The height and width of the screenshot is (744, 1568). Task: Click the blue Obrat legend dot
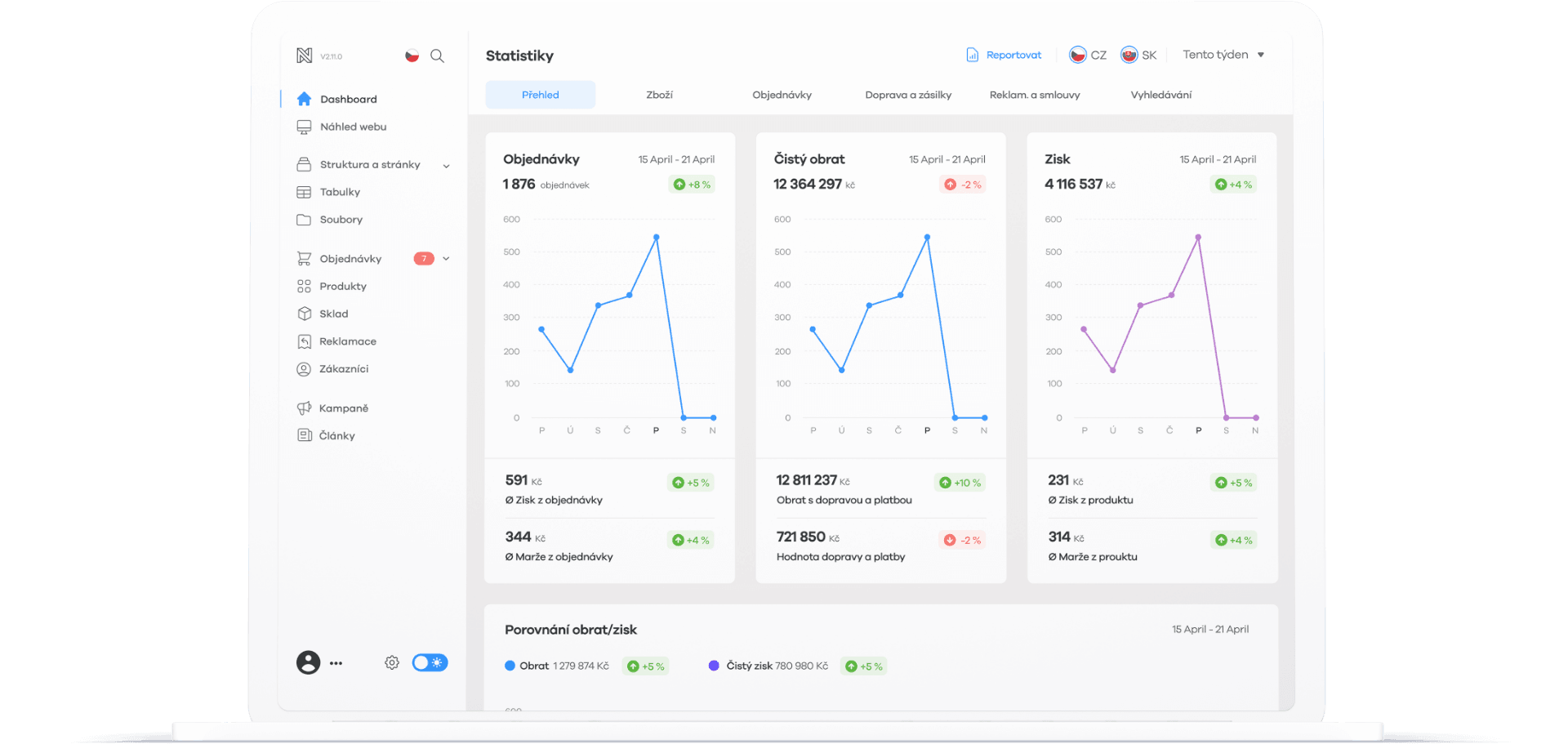[510, 666]
